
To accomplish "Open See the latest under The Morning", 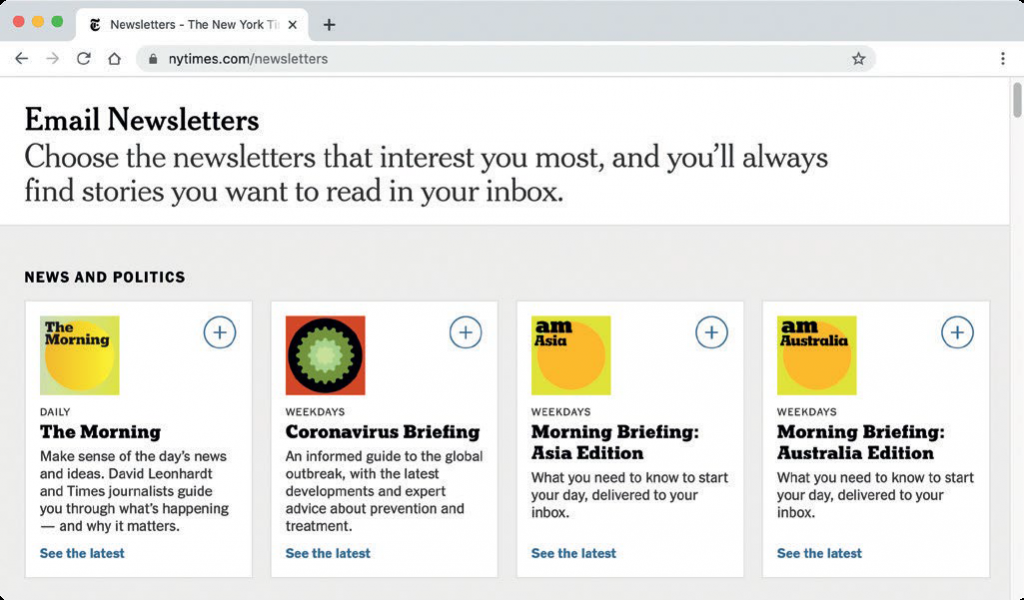I will coord(81,553).
